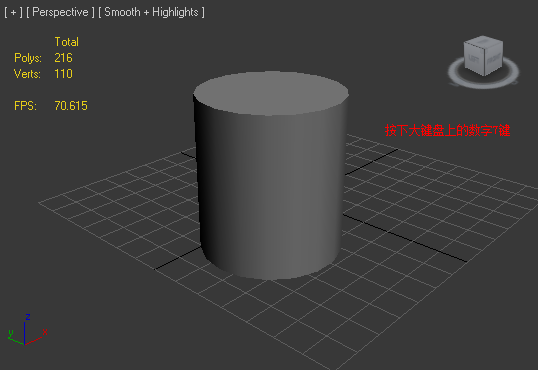Image resolution: width=538 pixels, height=370 pixels.
Task: Click the Verts count value 110
Action: pos(63,74)
